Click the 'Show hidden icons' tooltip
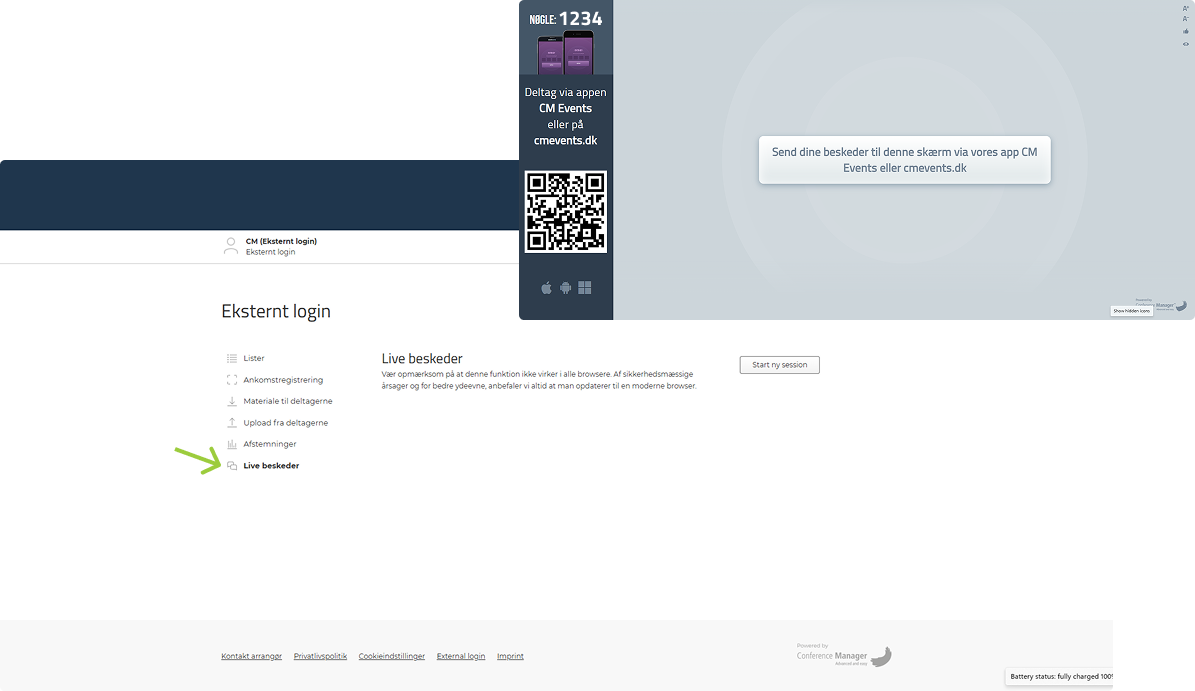1195x691 pixels. tap(1131, 311)
